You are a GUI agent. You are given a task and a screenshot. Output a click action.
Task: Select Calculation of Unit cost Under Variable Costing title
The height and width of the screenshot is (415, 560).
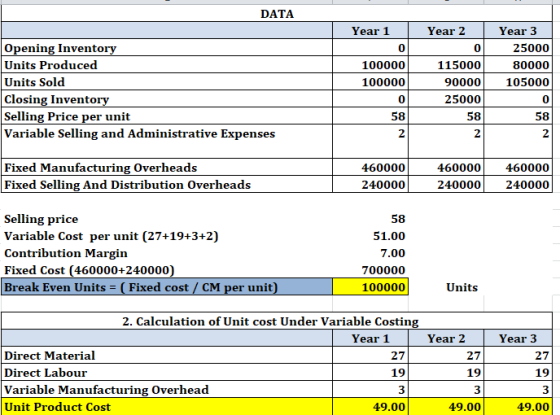(277, 321)
